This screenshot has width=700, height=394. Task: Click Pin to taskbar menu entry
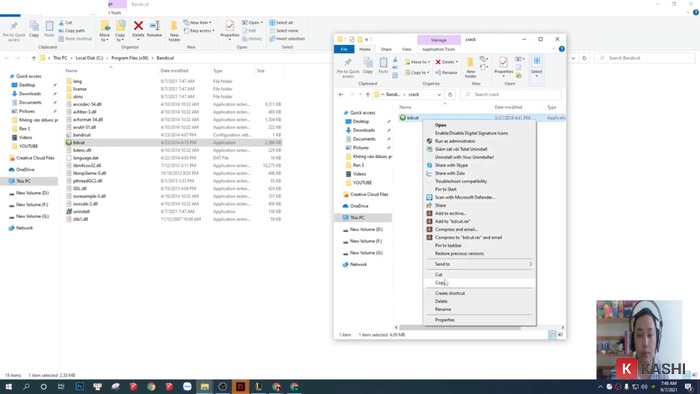448,245
